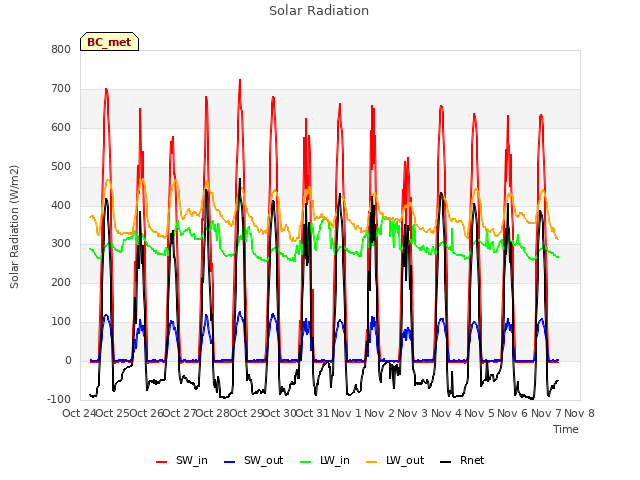
Task: Click the orange LW_out legend swatch
Action: coord(372,462)
